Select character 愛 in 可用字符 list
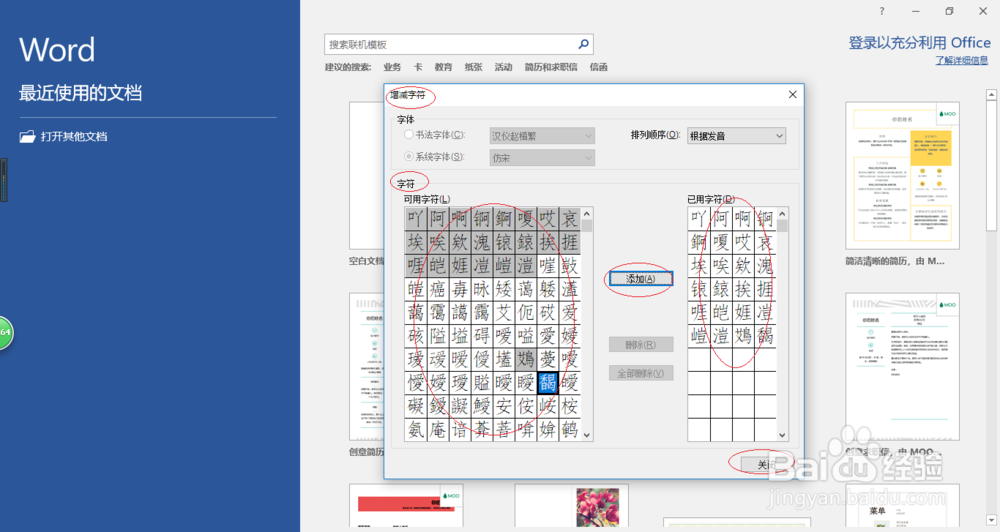 pyautogui.click(x=548, y=336)
